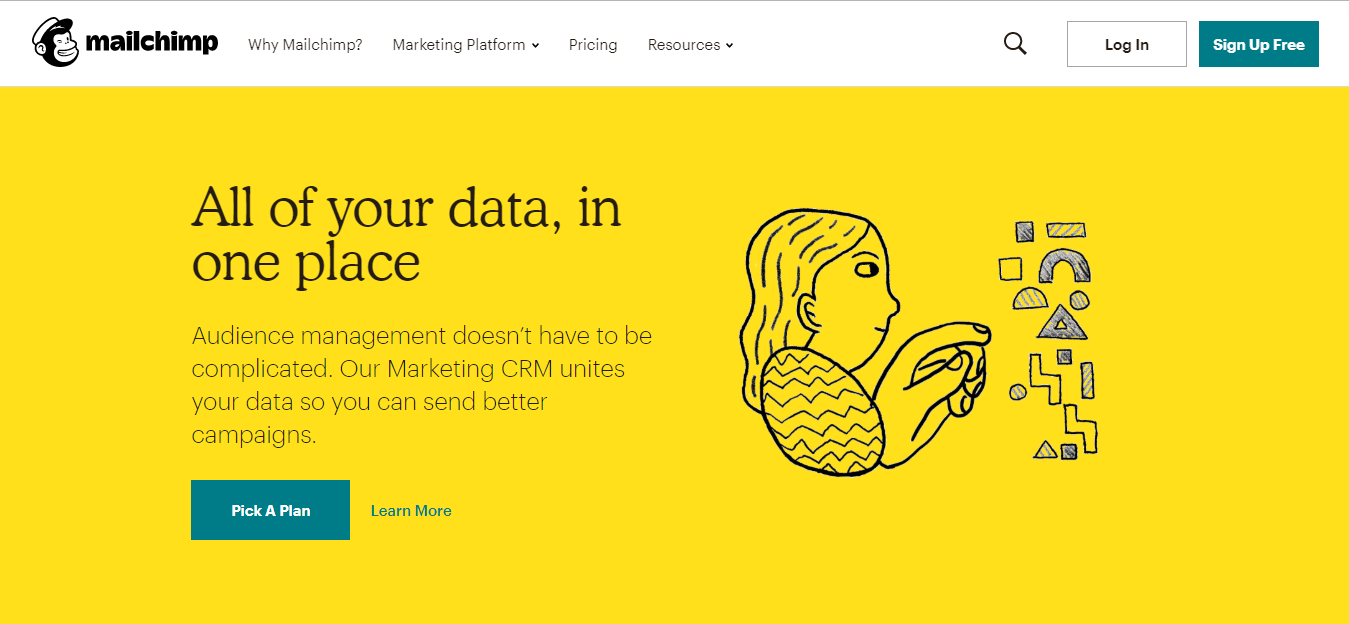Click the mailchimp wordmark text

click(x=151, y=44)
